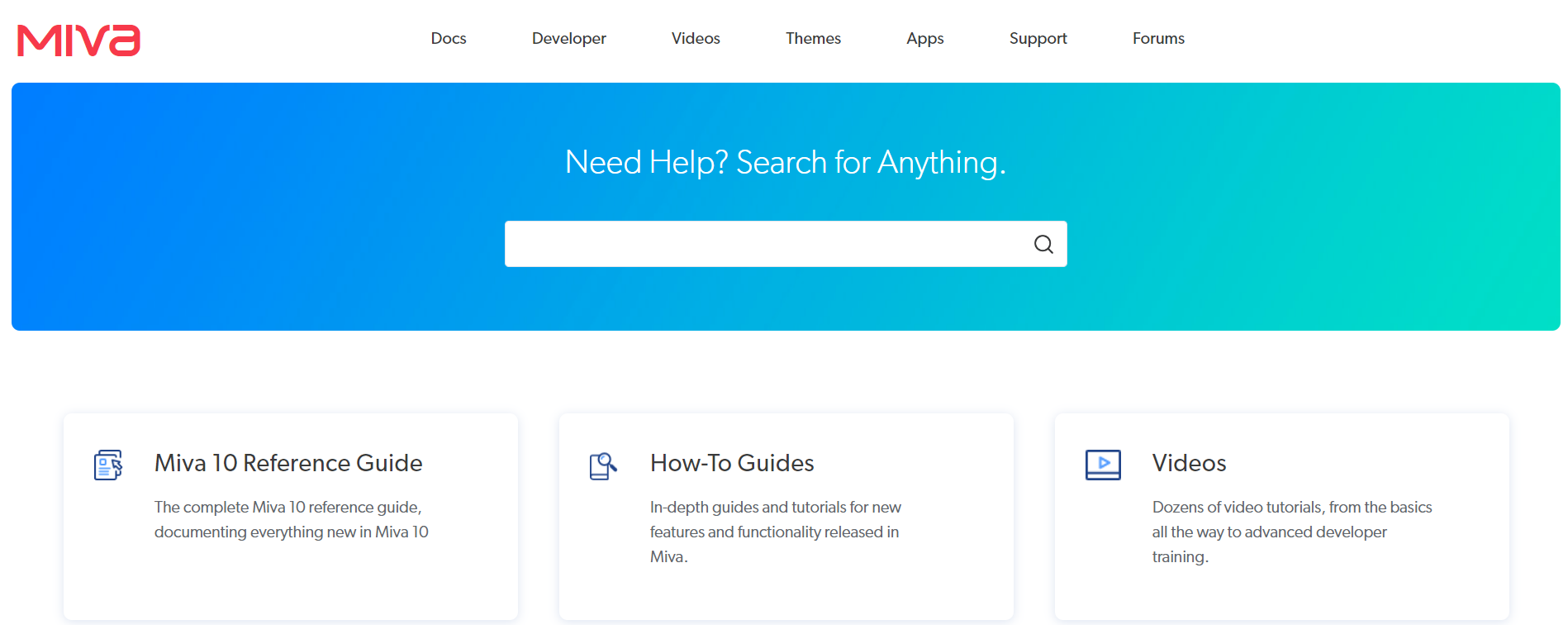Visit the Forums navigation link
This screenshot has height=625, width=1568.
pos(1158,39)
